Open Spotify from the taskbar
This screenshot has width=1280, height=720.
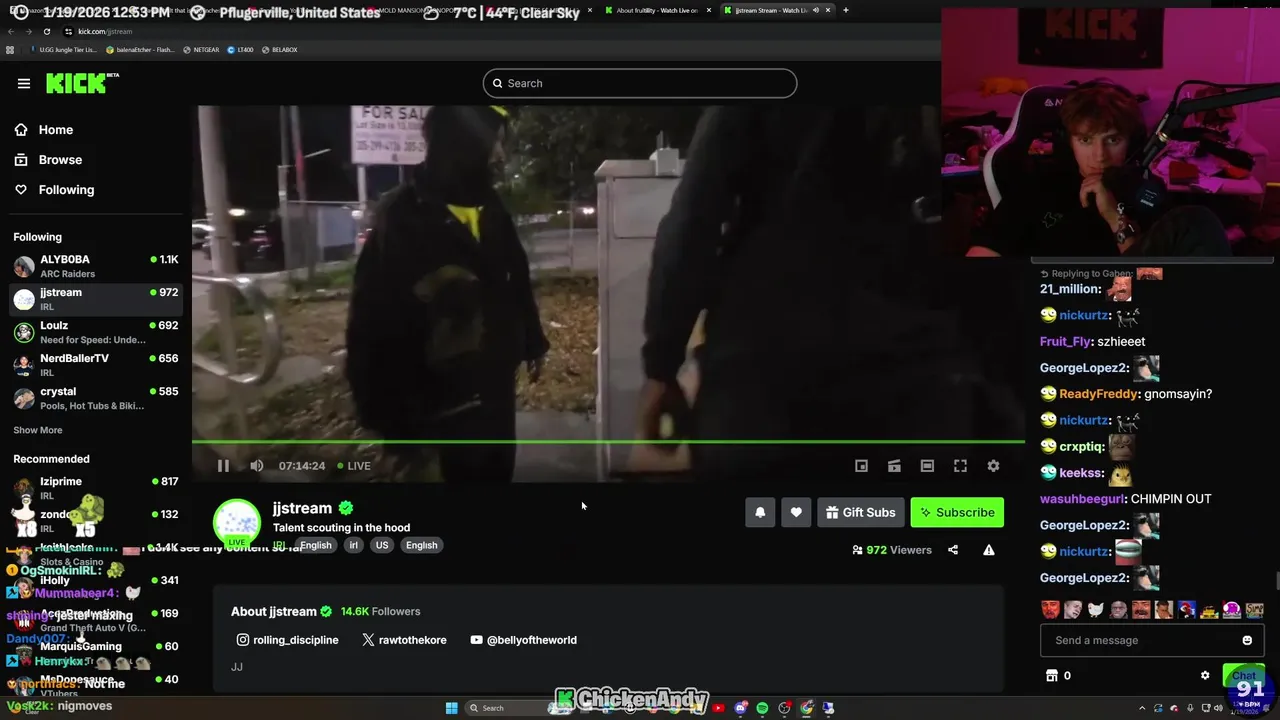tap(763, 708)
